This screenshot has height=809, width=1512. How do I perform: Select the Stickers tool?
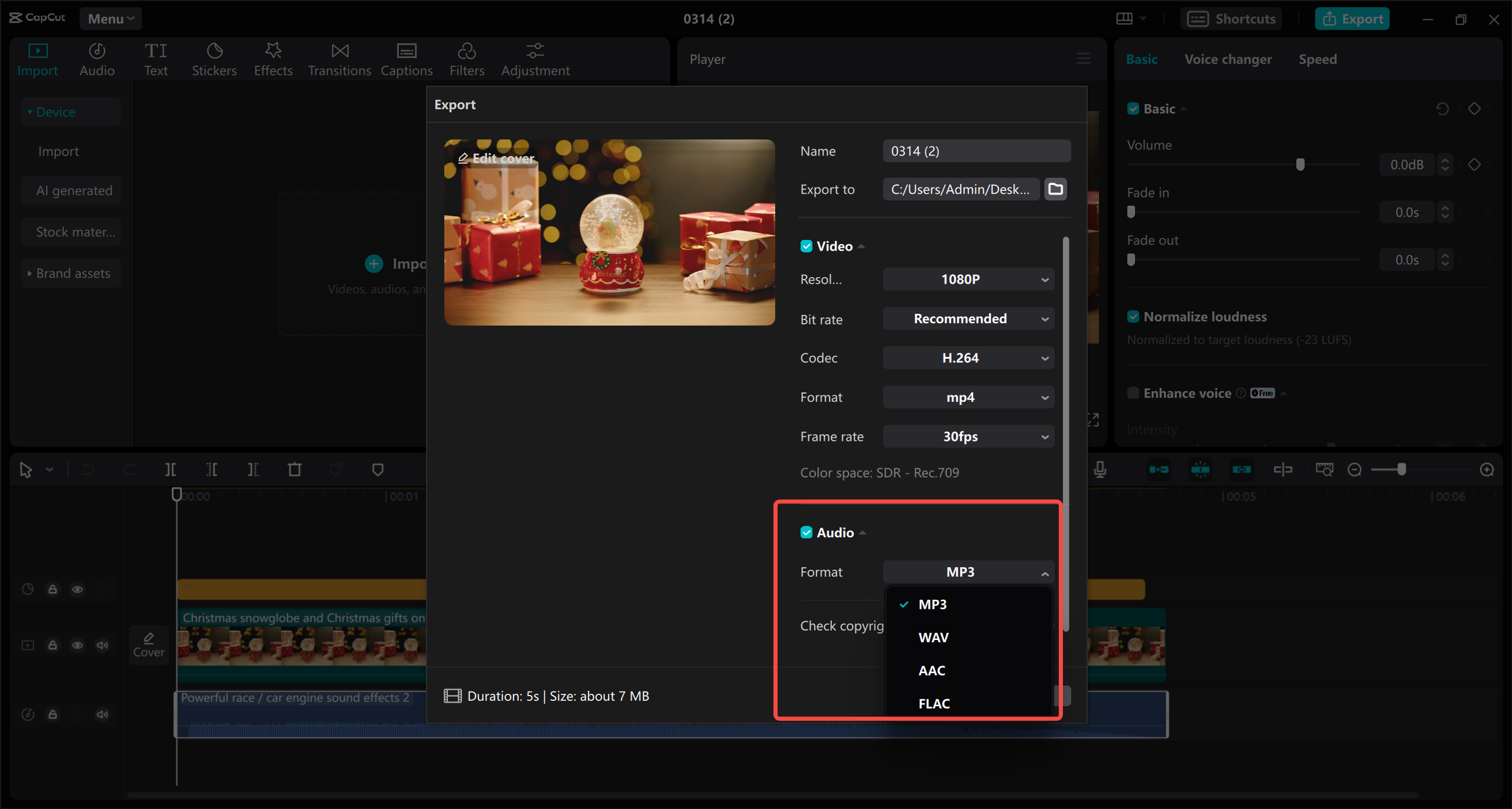tap(214, 59)
